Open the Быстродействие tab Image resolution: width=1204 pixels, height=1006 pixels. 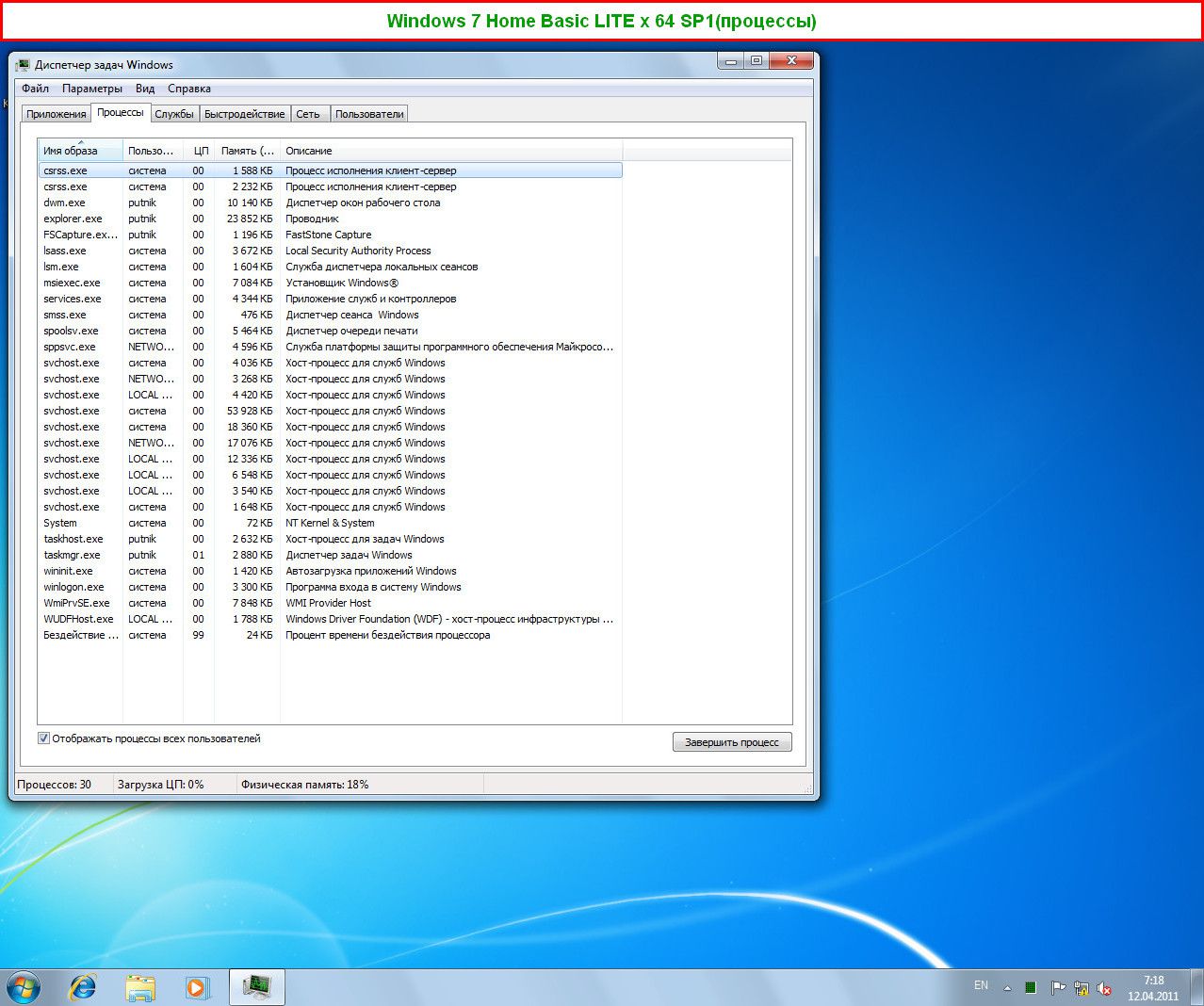tap(245, 114)
